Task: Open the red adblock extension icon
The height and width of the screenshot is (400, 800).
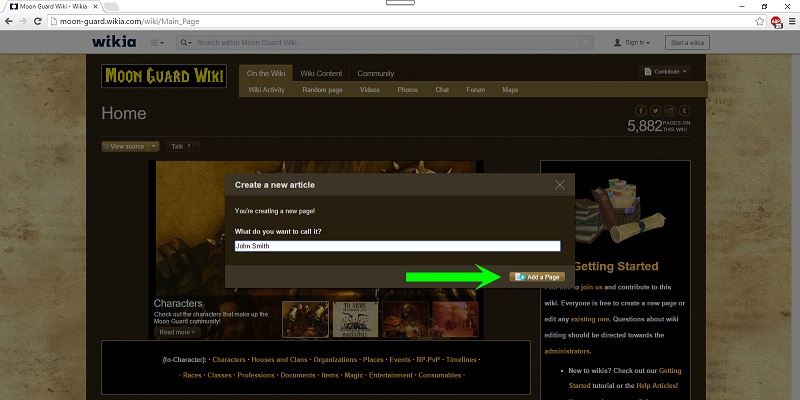Action: click(x=777, y=22)
